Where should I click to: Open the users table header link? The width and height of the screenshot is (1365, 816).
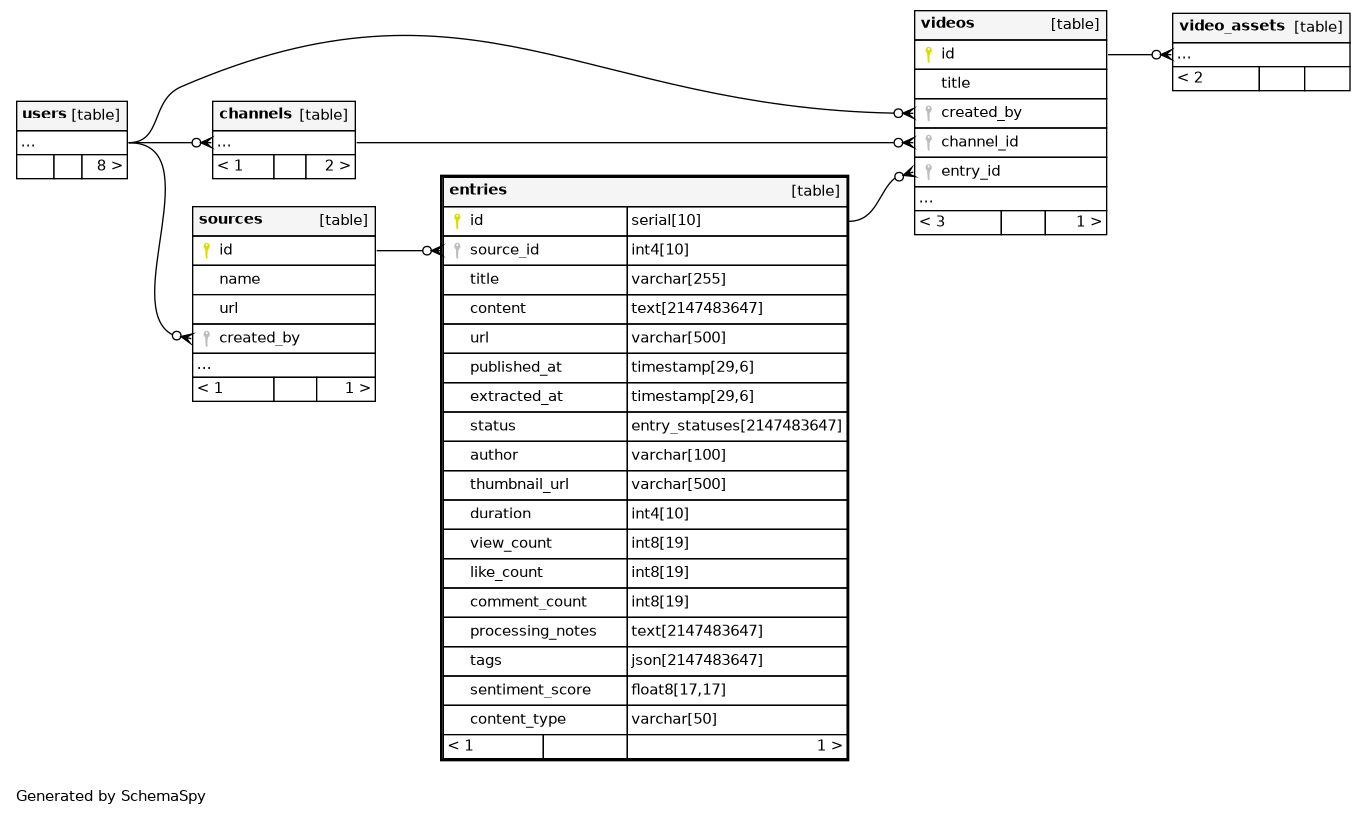pyautogui.click(x=44, y=114)
